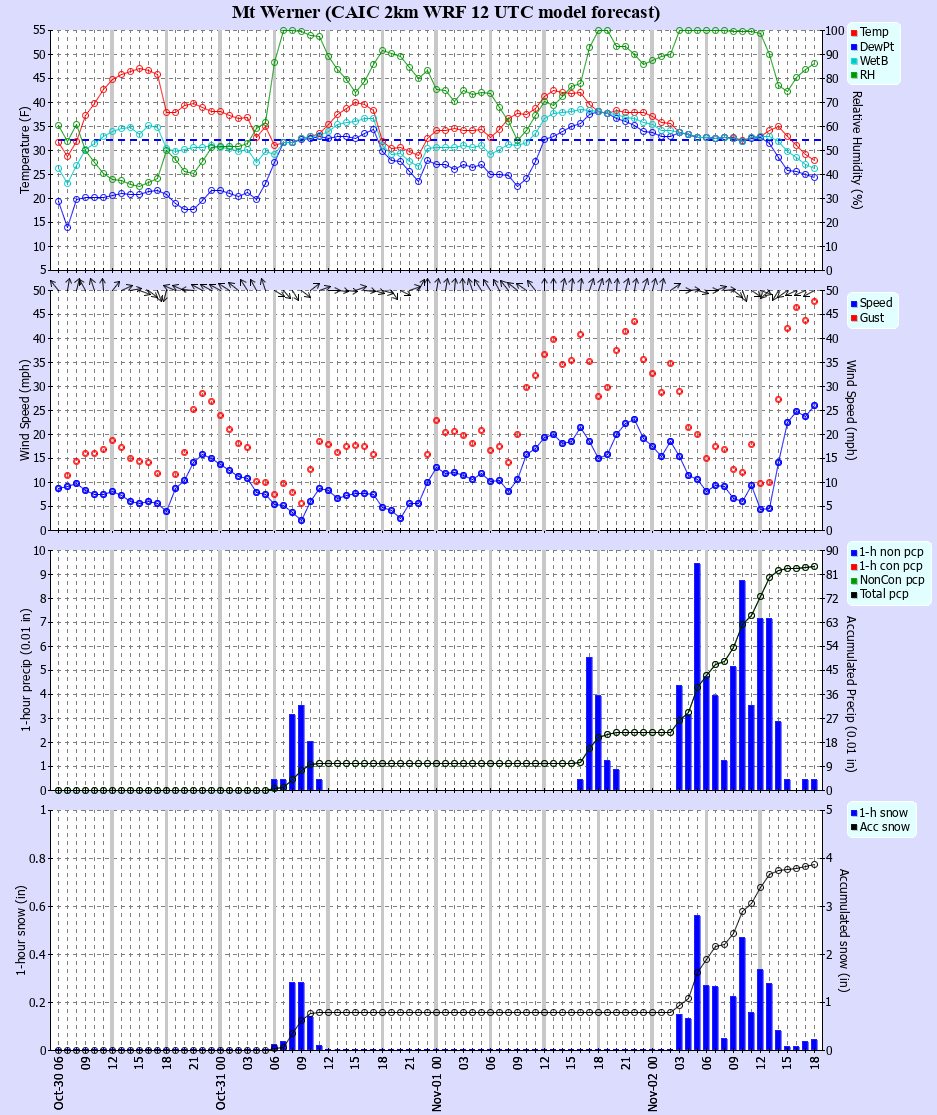
Task: Click the 1-h snow legend entry
Action: pyautogui.click(x=879, y=813)
